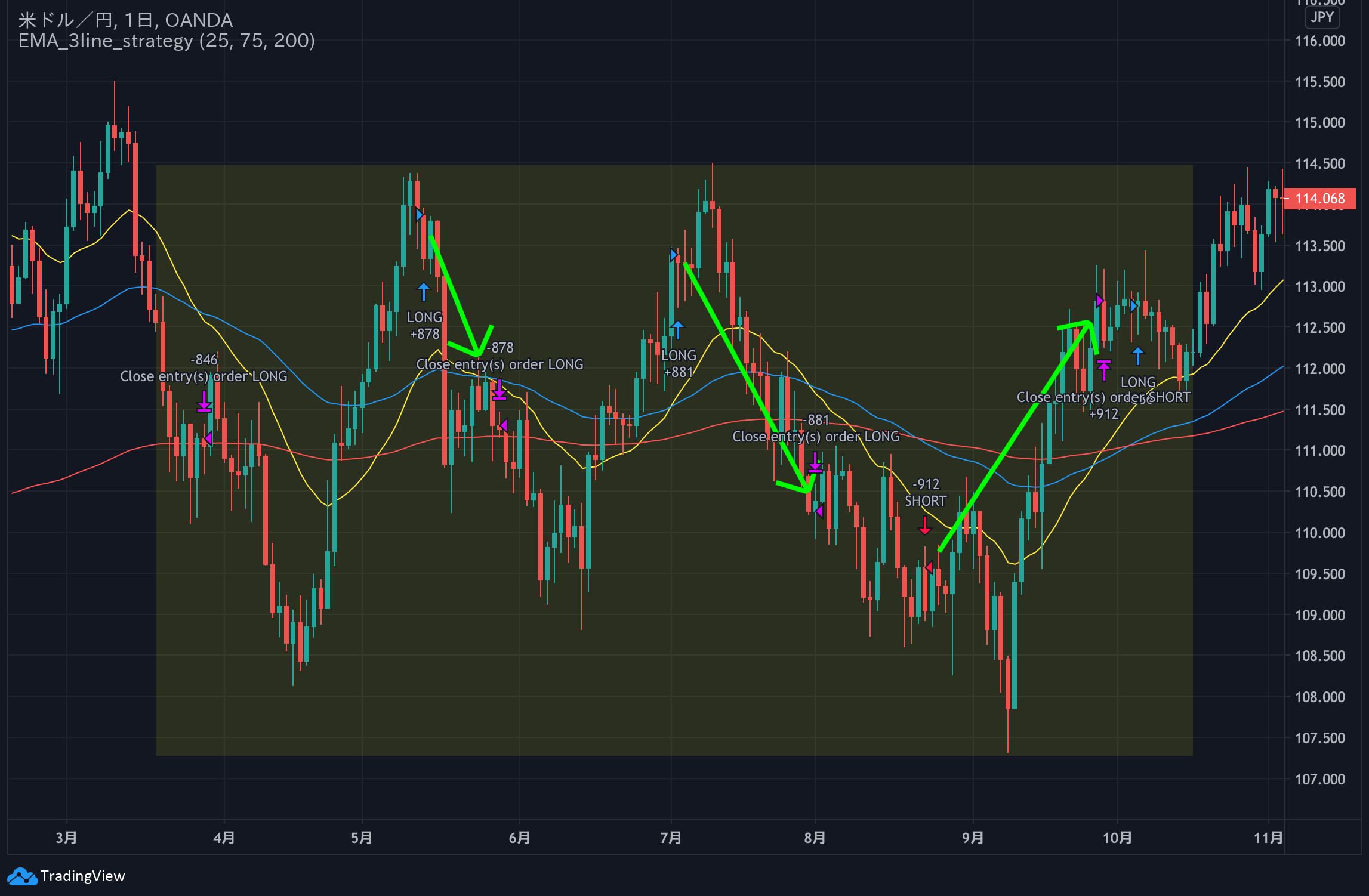Select the 米ドル／円, 1日, OANDA symbol title

tap(125, 20)
